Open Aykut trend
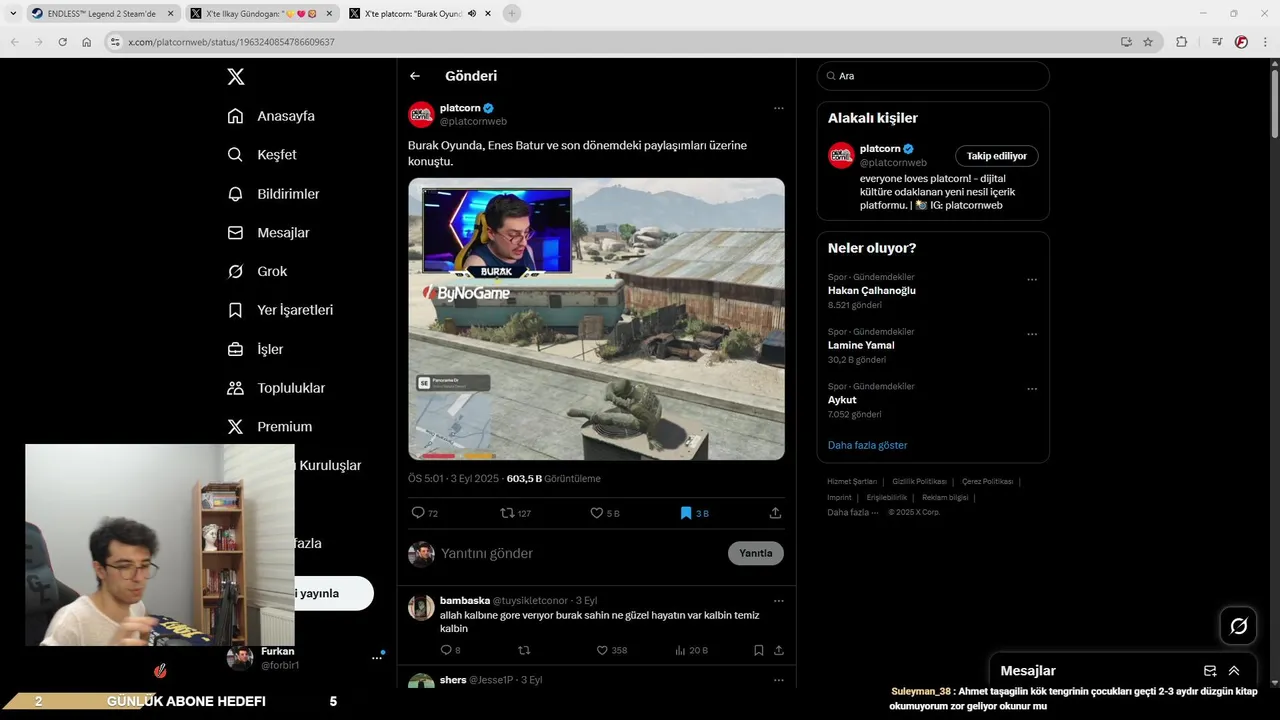Screen dimensions: 1280x720 tap(842, 400)
